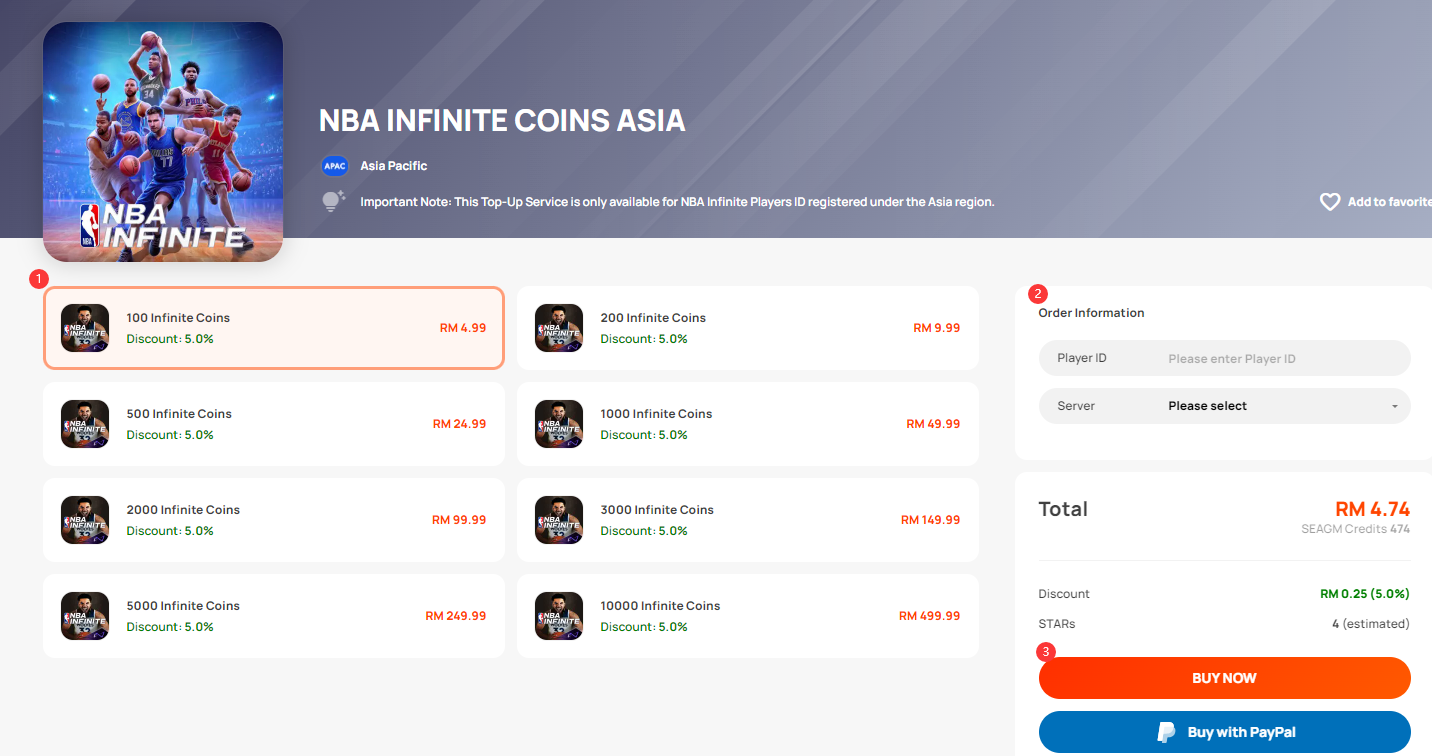1432x756 pixels.
Task: Click the RM 149.99 price
Action: coord(931,520)
